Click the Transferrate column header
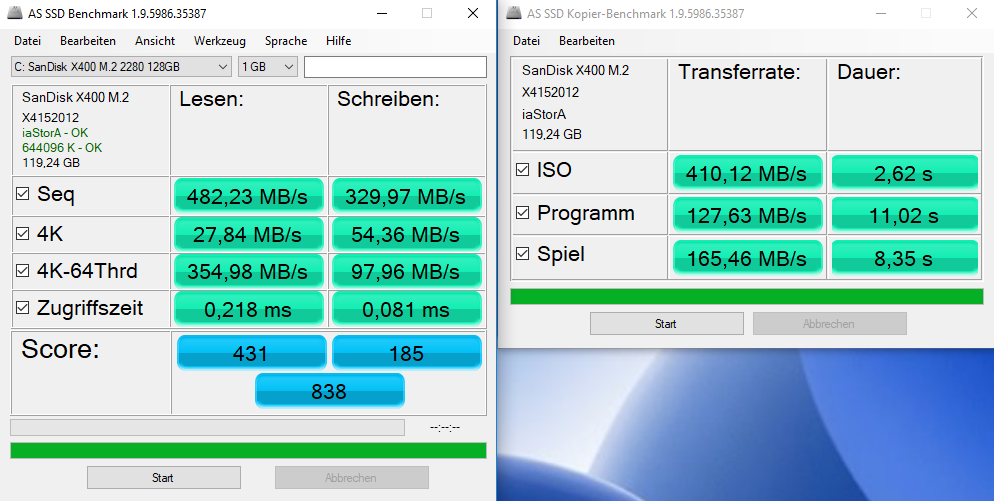Viewport: 994px width, 501px height. click(739, 72)
